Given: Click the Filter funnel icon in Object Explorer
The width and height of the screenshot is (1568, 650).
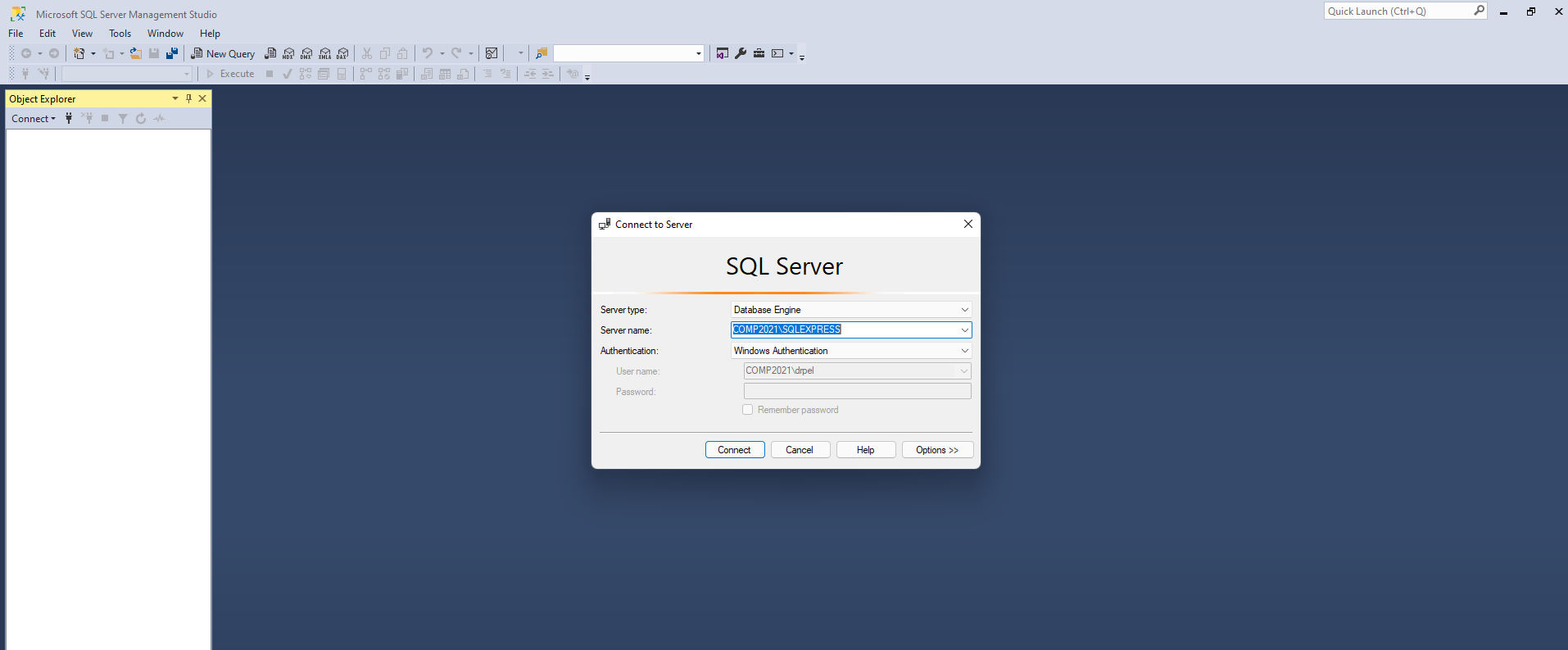Looking at the screenshot, I should click(x=123, y=119).
